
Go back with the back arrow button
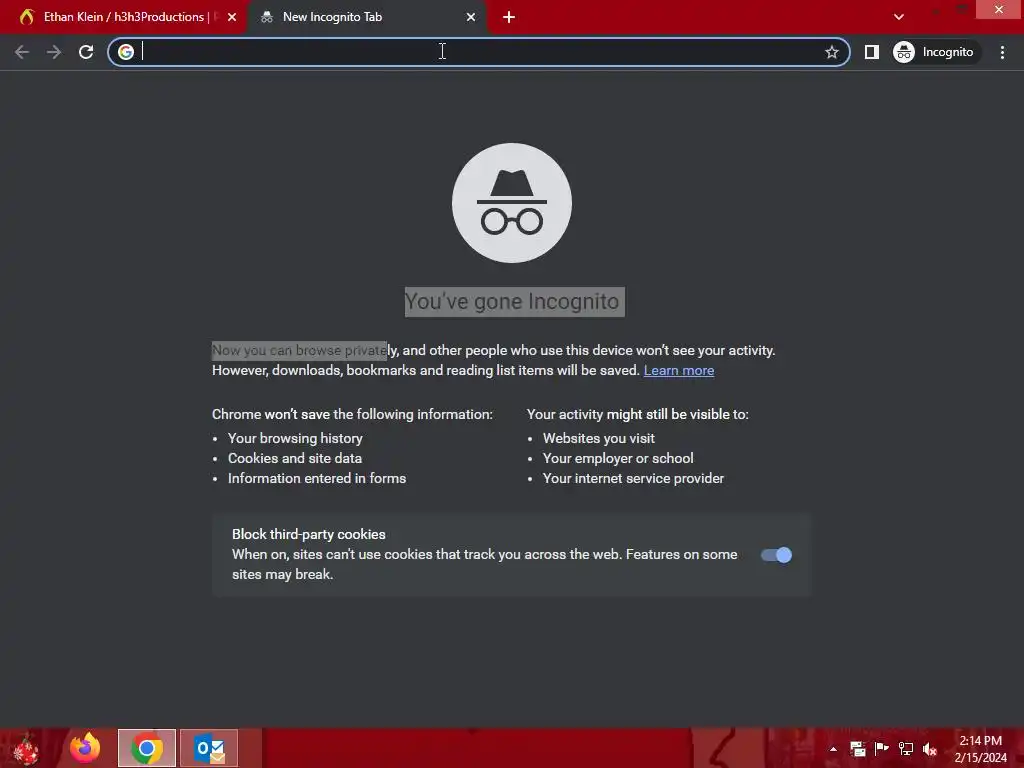coord(22,52)
